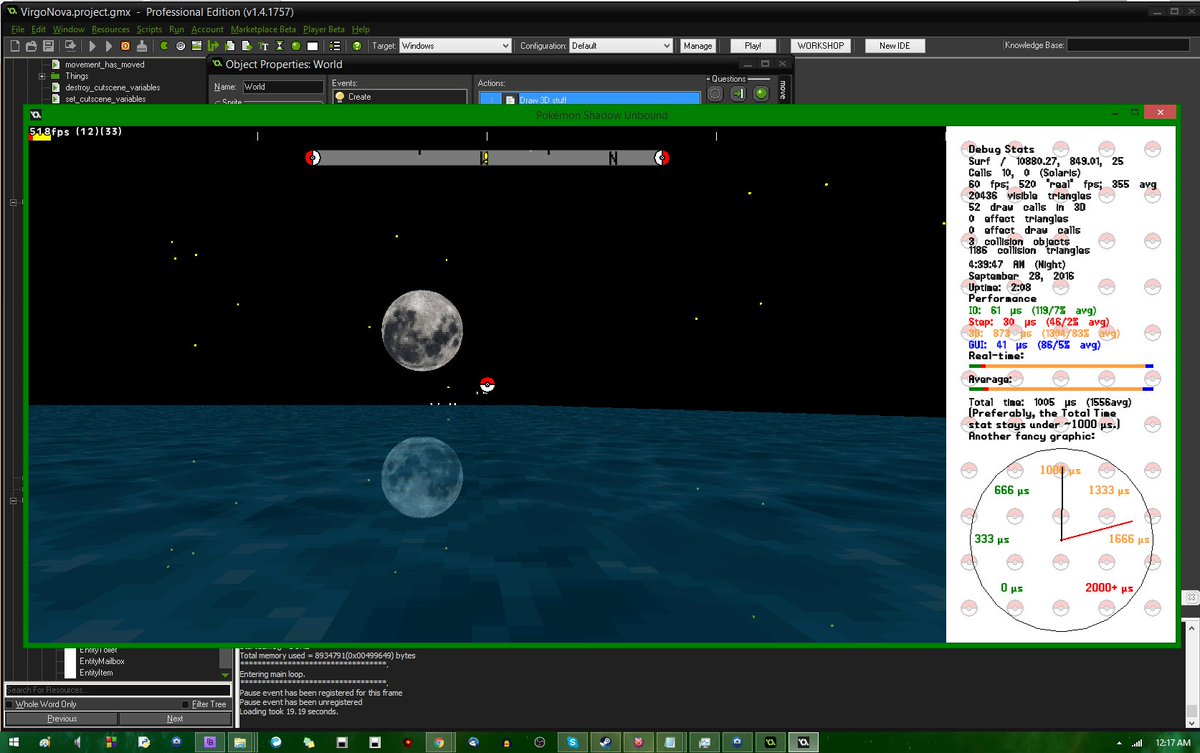The height and width of the screenshot is (753, 1200).
Task: Open help via green question mark icon
Action: [356, 46]
